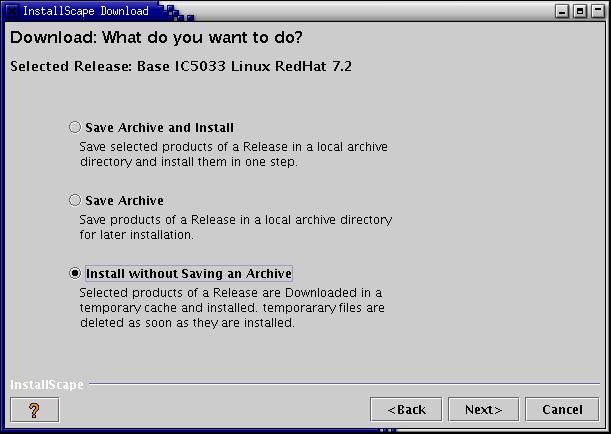Click the InstallScape Download title bar text
Viewport: 611px width, 434px height.
85,11
